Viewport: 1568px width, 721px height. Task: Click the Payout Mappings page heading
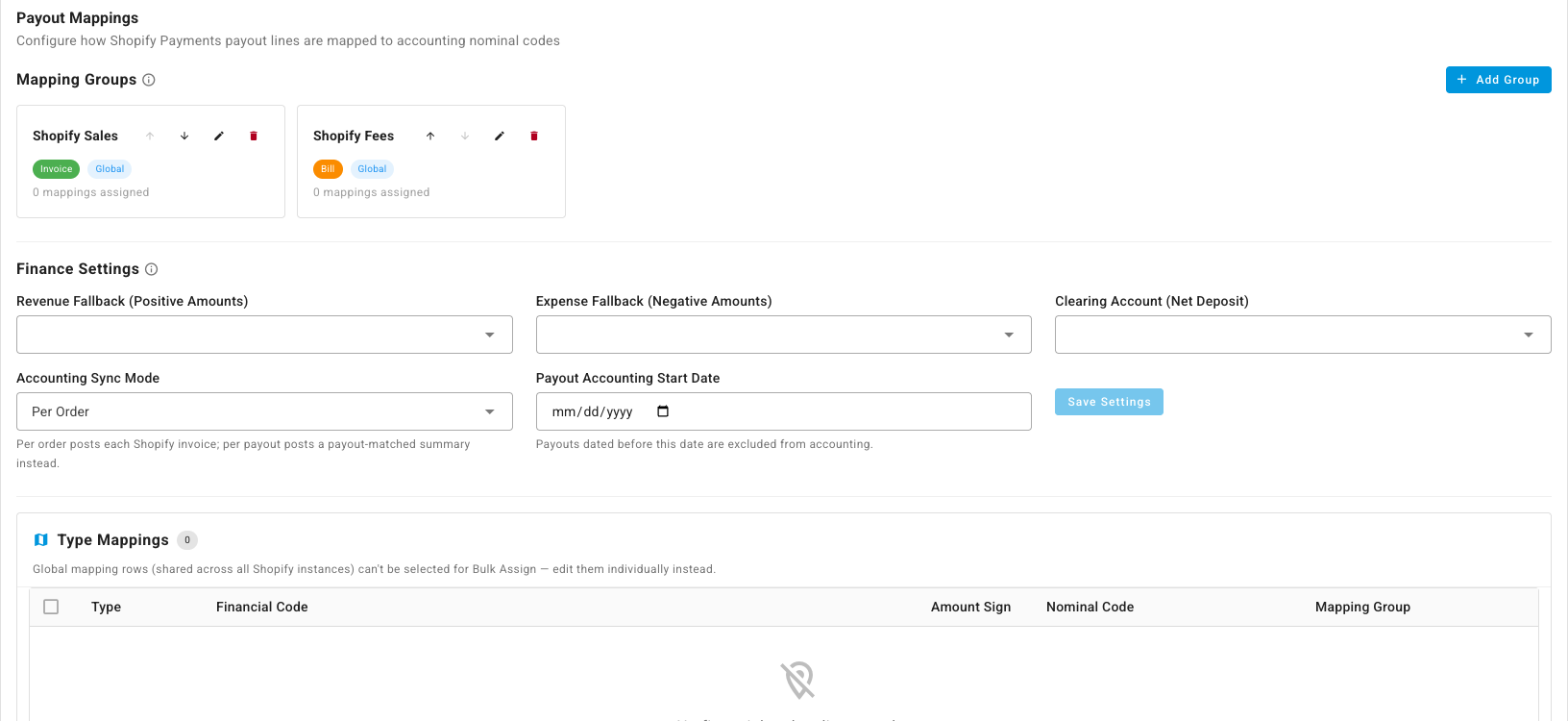[x=77, y=17]
